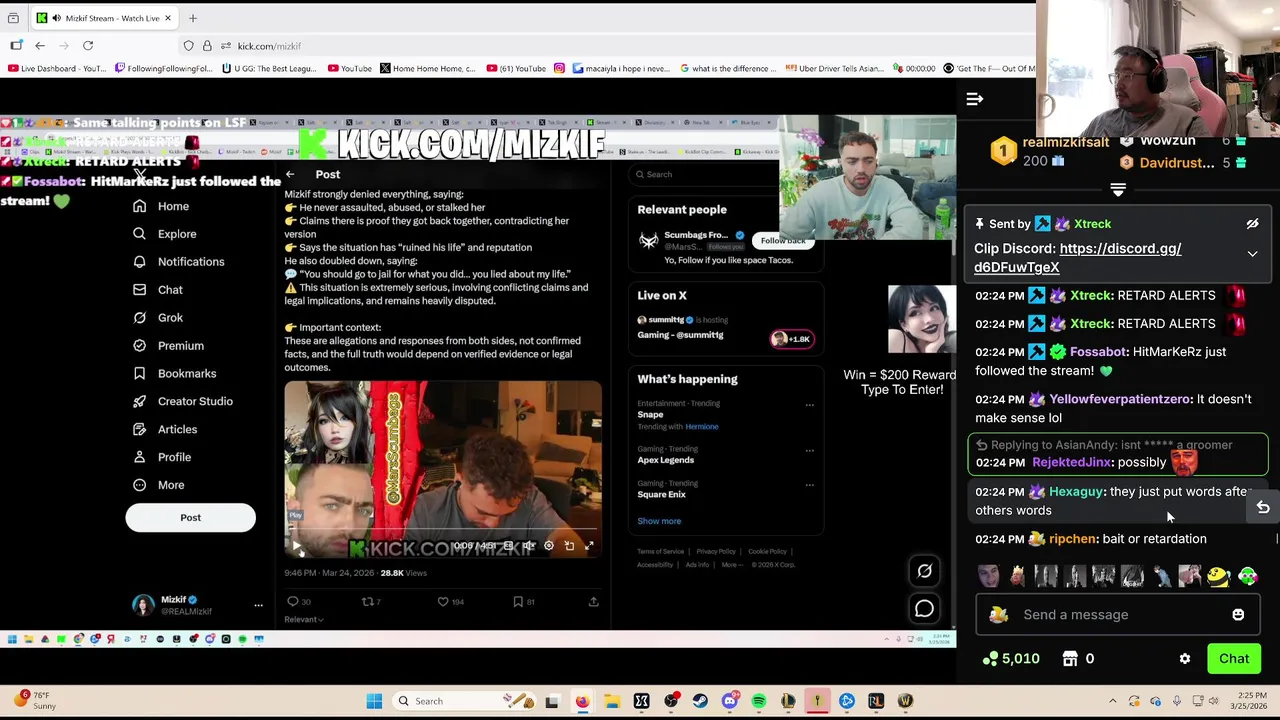Viewport: 1280px width, 720px height.
Task: Open Grok in X sidebar
Action: 158,318
